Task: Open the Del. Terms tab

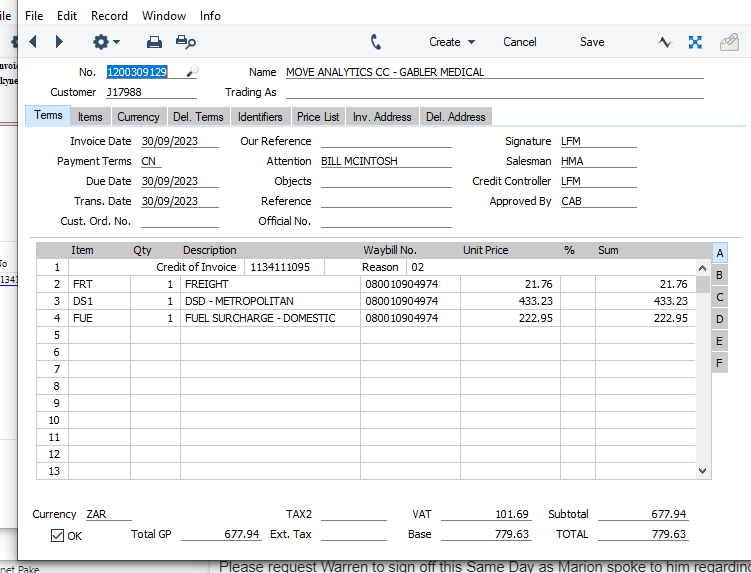Action: tap(198, 117)
